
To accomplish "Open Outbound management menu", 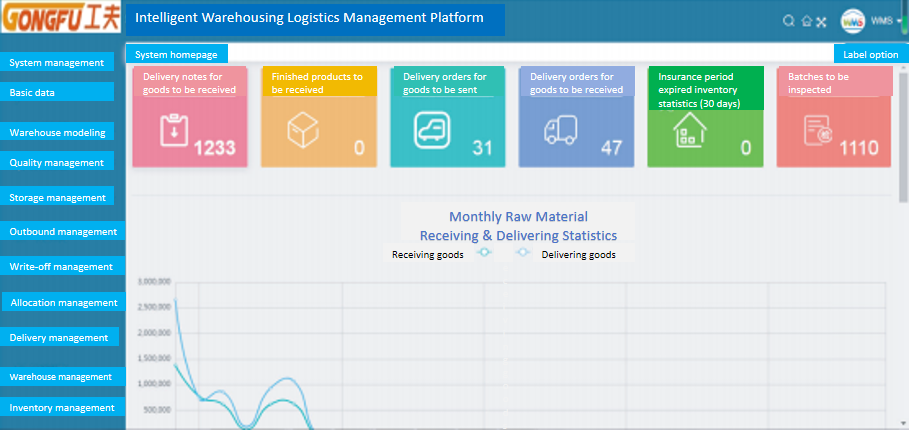I will point(63,231).
